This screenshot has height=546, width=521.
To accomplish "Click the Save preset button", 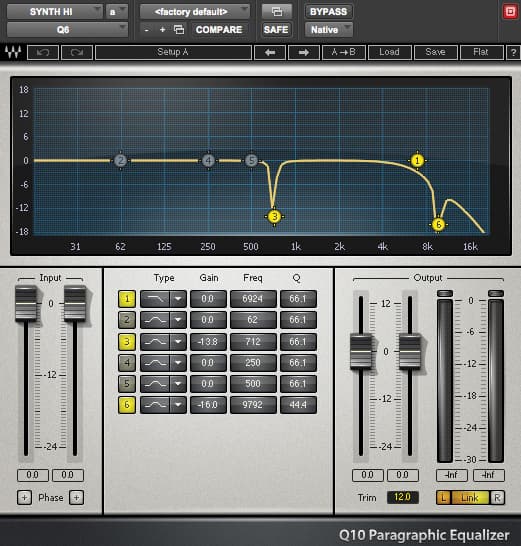I will pyautogui.click(x=435, y=53).
